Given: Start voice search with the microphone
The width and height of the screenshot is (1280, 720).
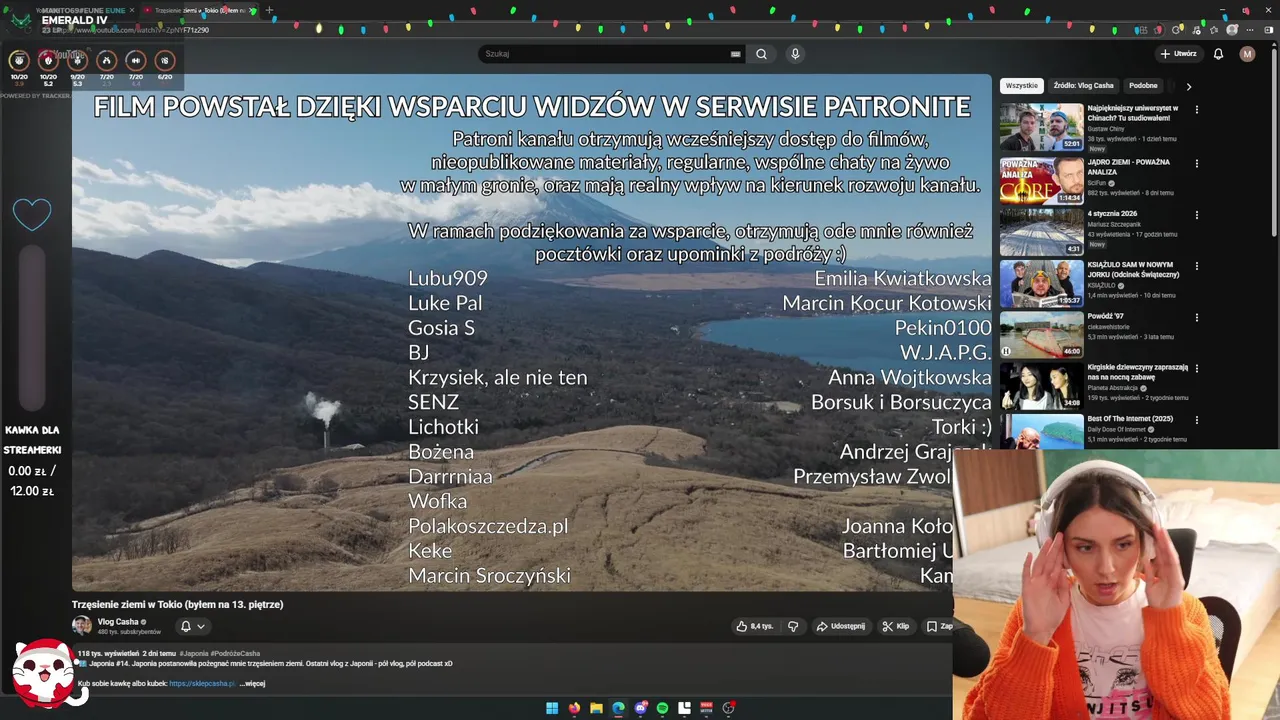Looking at the screenshot, I should coord(795,54).
